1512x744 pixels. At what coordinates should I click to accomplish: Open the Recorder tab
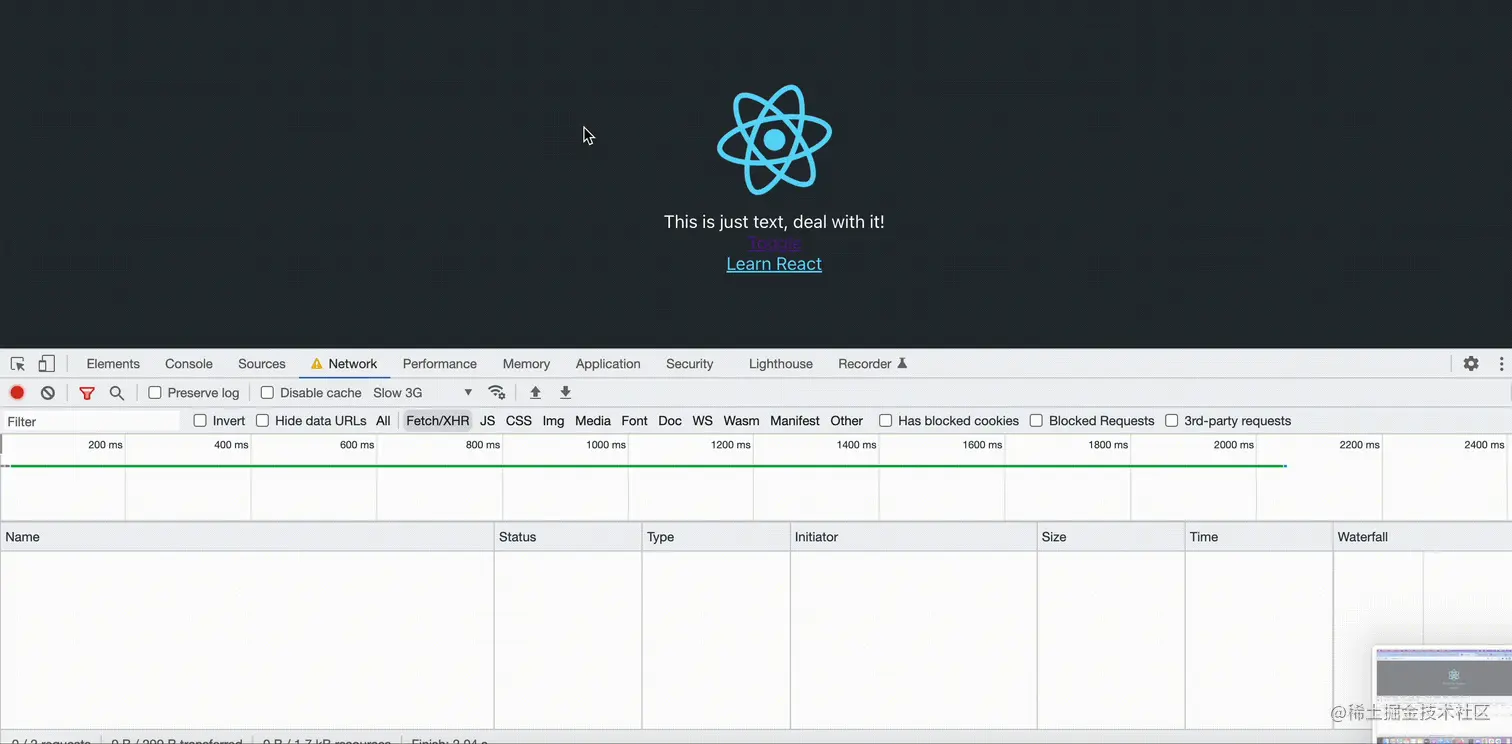[x=873, y=364]
